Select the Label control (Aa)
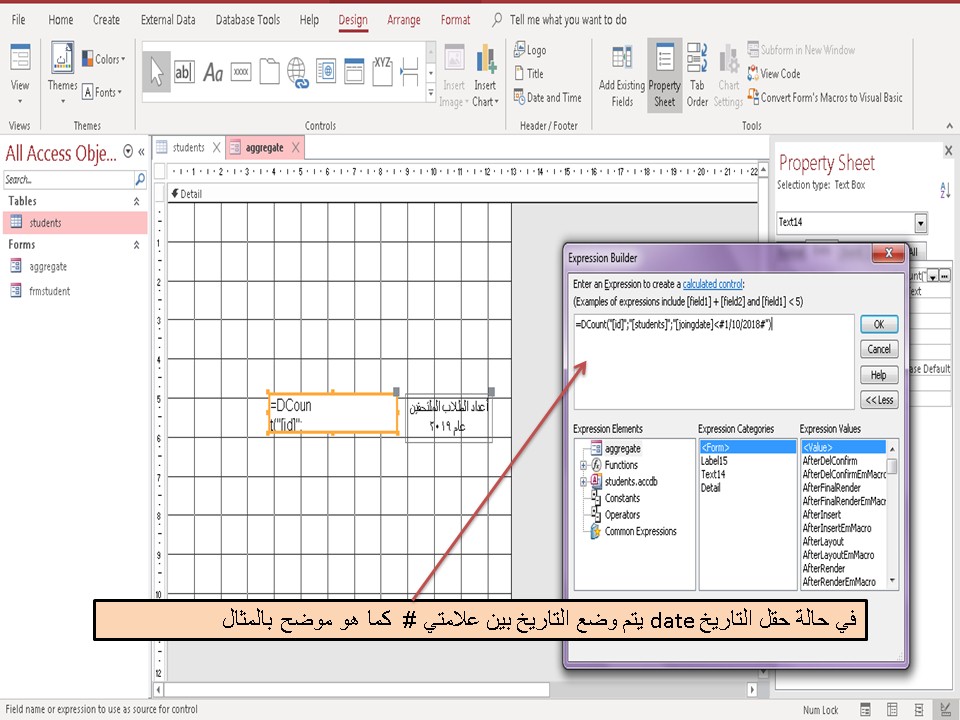The height and width of the screenshot is (720, 960). tap(212, 72)
